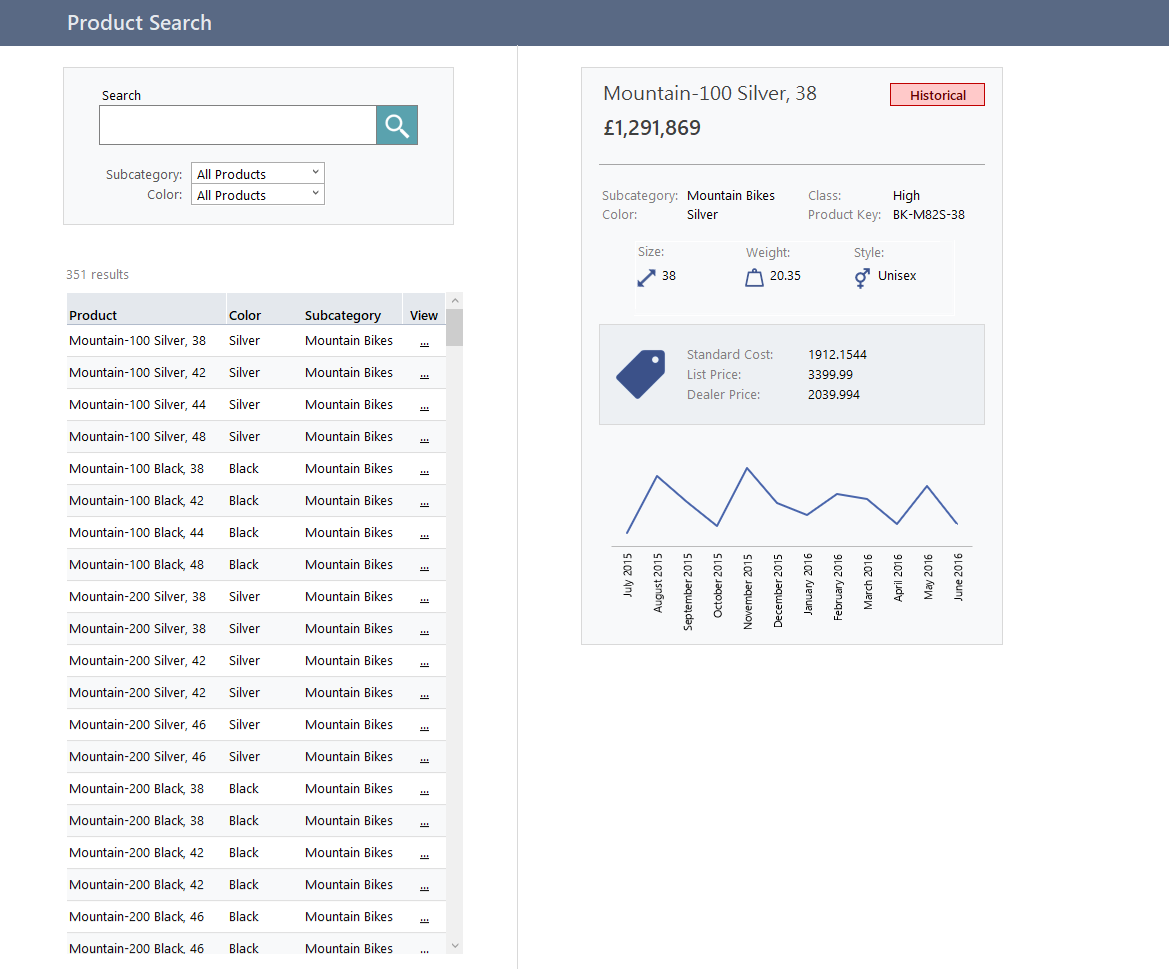
Task: Sort by the Product column header
Action: pos(93,315)
